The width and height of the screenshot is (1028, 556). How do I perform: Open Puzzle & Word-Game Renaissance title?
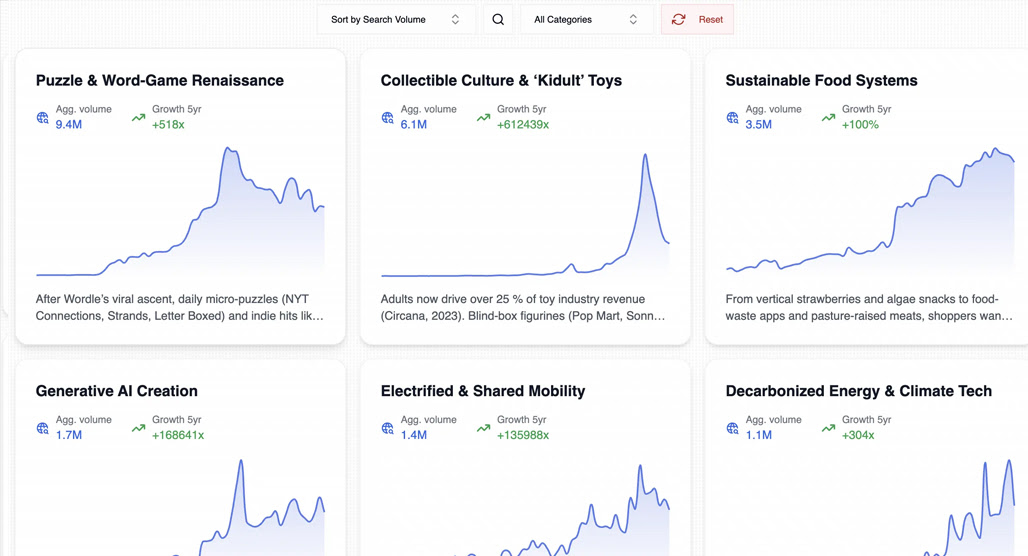pos(160,81)
